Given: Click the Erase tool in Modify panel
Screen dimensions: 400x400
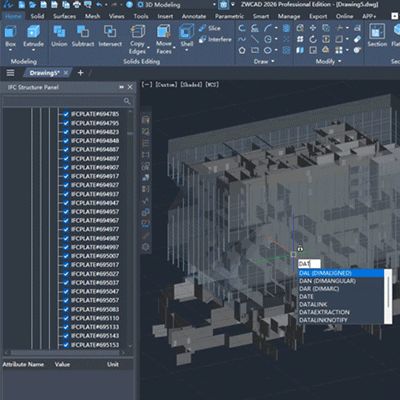Looking at the screenshot, I should coord(357,39).
